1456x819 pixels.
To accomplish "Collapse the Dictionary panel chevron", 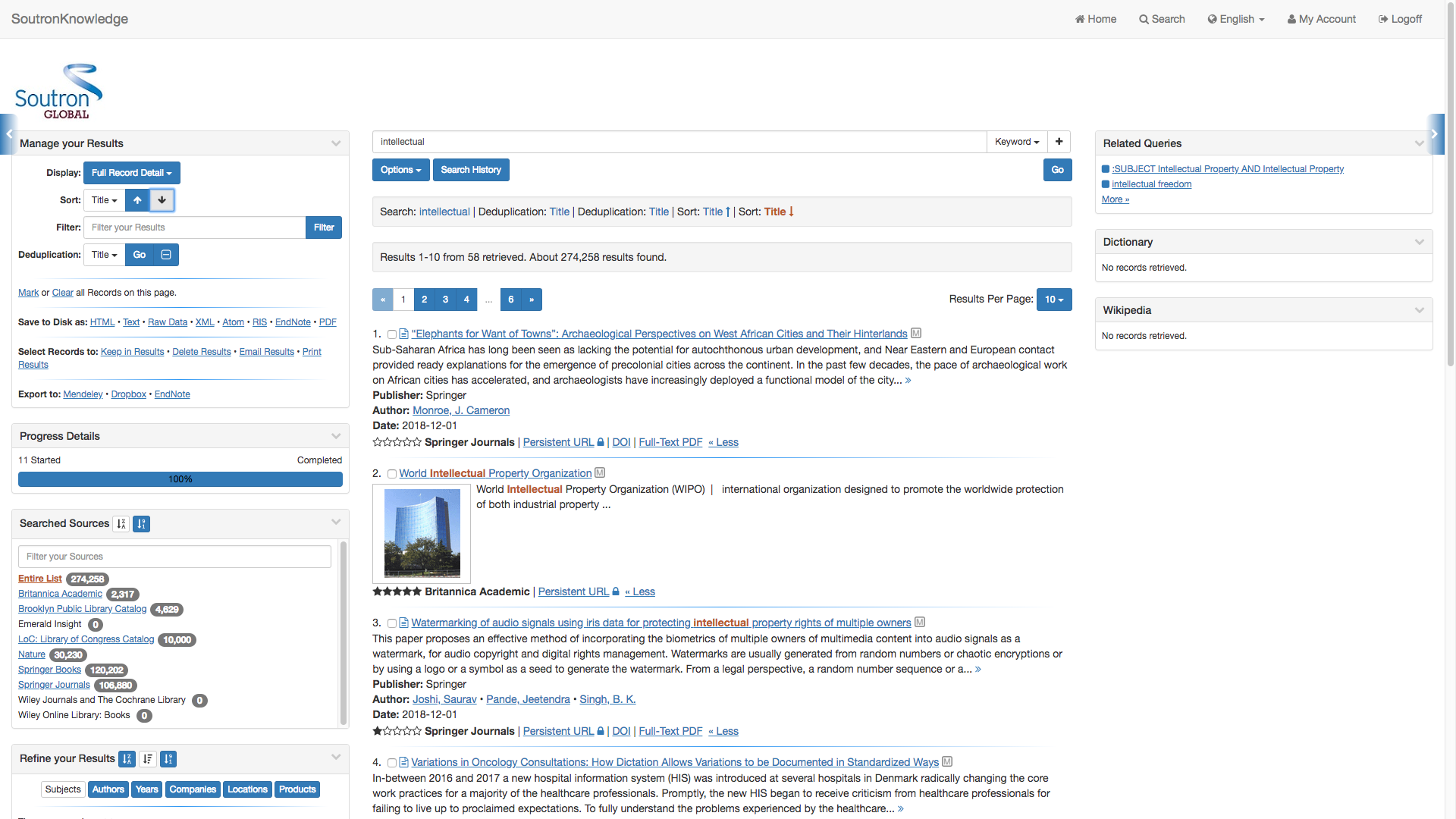I will 1420,242.
